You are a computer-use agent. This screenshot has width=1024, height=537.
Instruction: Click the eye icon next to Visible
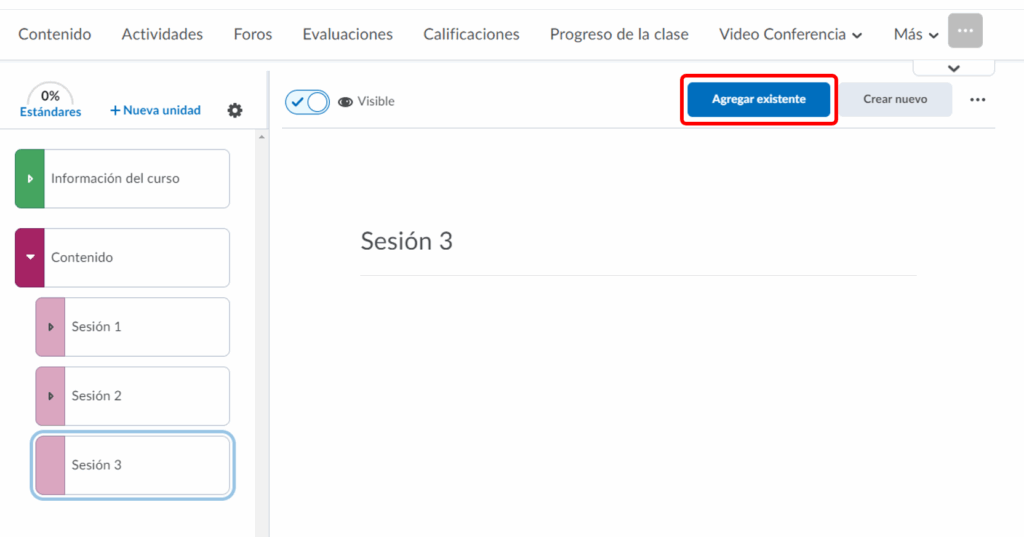(x=346, y=101)
